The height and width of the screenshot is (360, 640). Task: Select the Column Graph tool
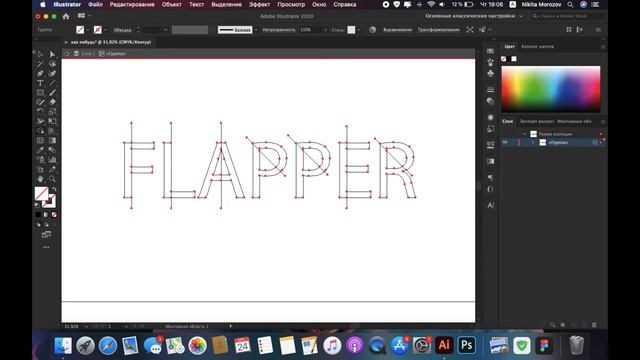coord(52,160)
